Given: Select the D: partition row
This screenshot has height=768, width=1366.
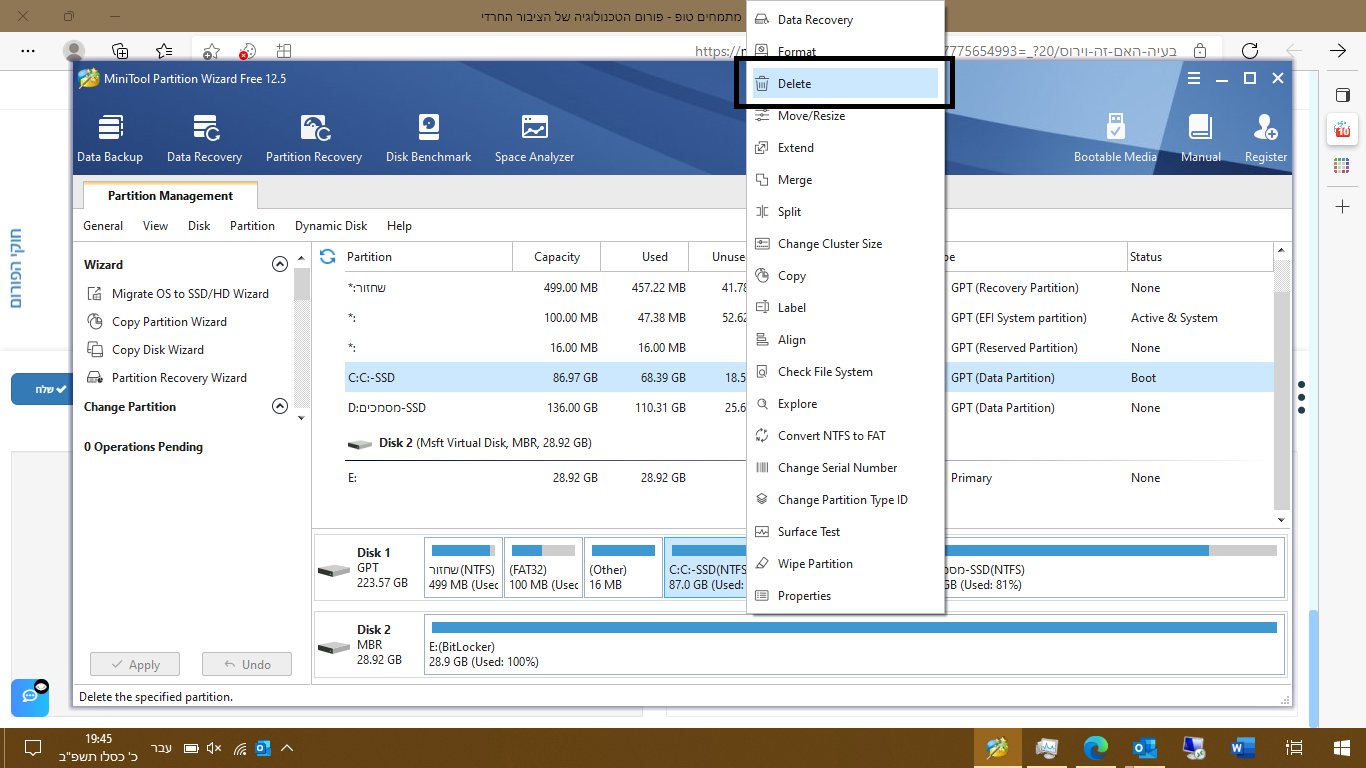Looking at the screenshot, I should coord(808,408).
